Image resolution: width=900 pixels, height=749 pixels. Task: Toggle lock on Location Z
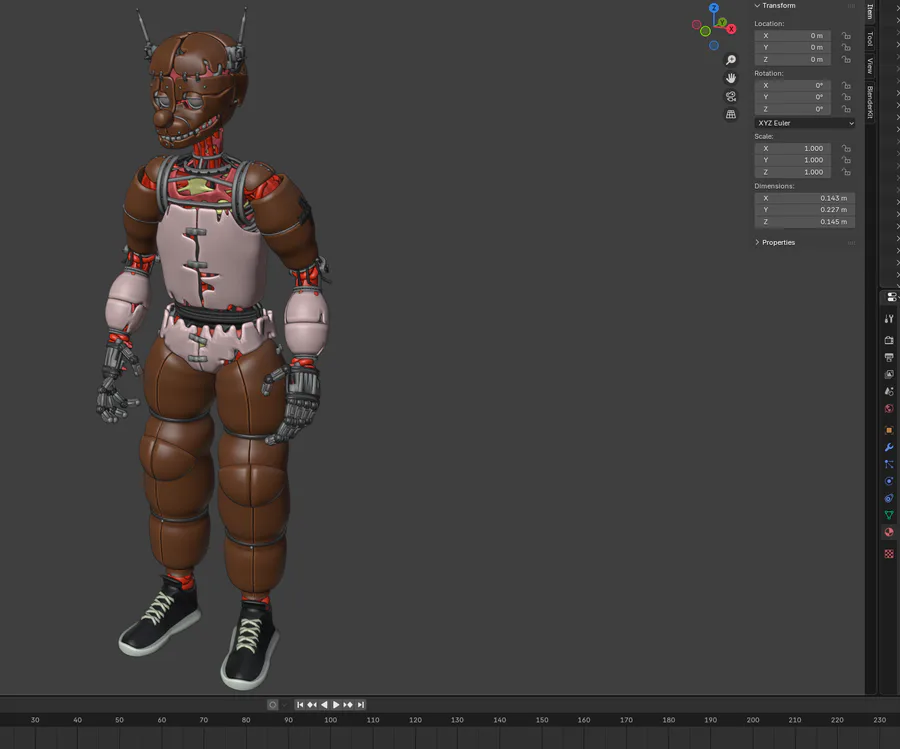click(846, 60)
